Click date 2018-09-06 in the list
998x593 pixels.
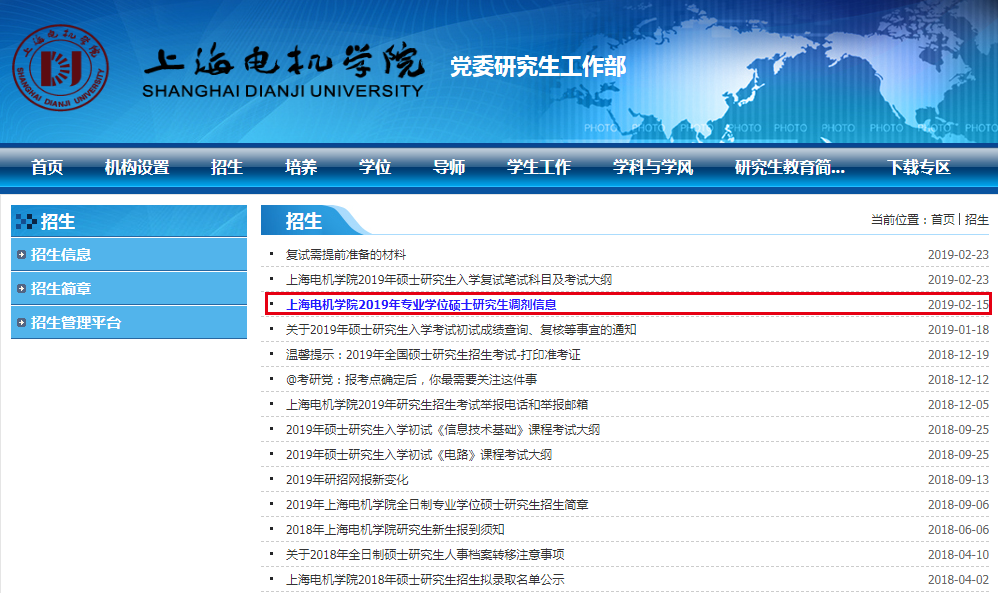coord(958,505)
